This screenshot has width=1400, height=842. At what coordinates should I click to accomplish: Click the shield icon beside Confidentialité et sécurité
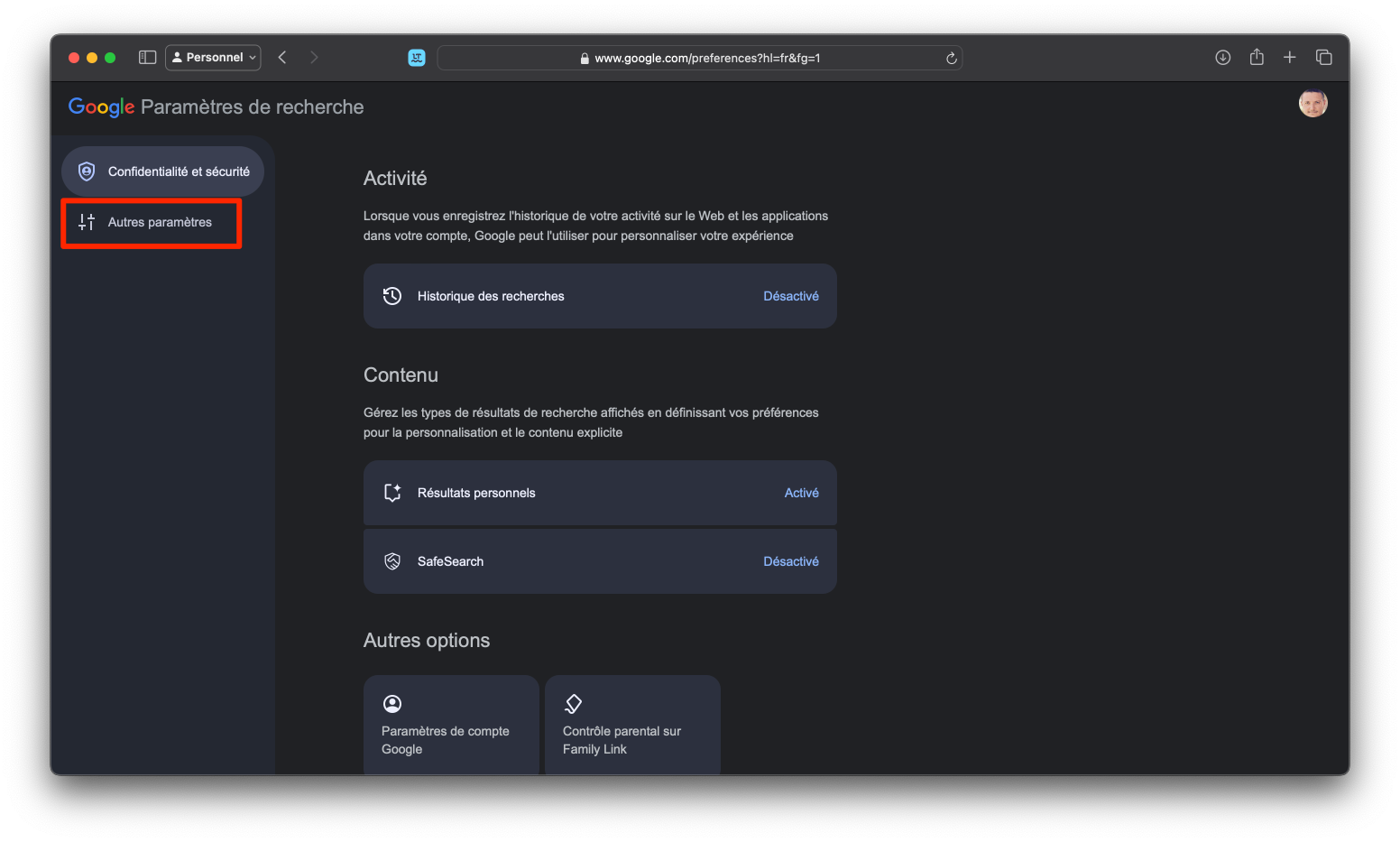87,171
